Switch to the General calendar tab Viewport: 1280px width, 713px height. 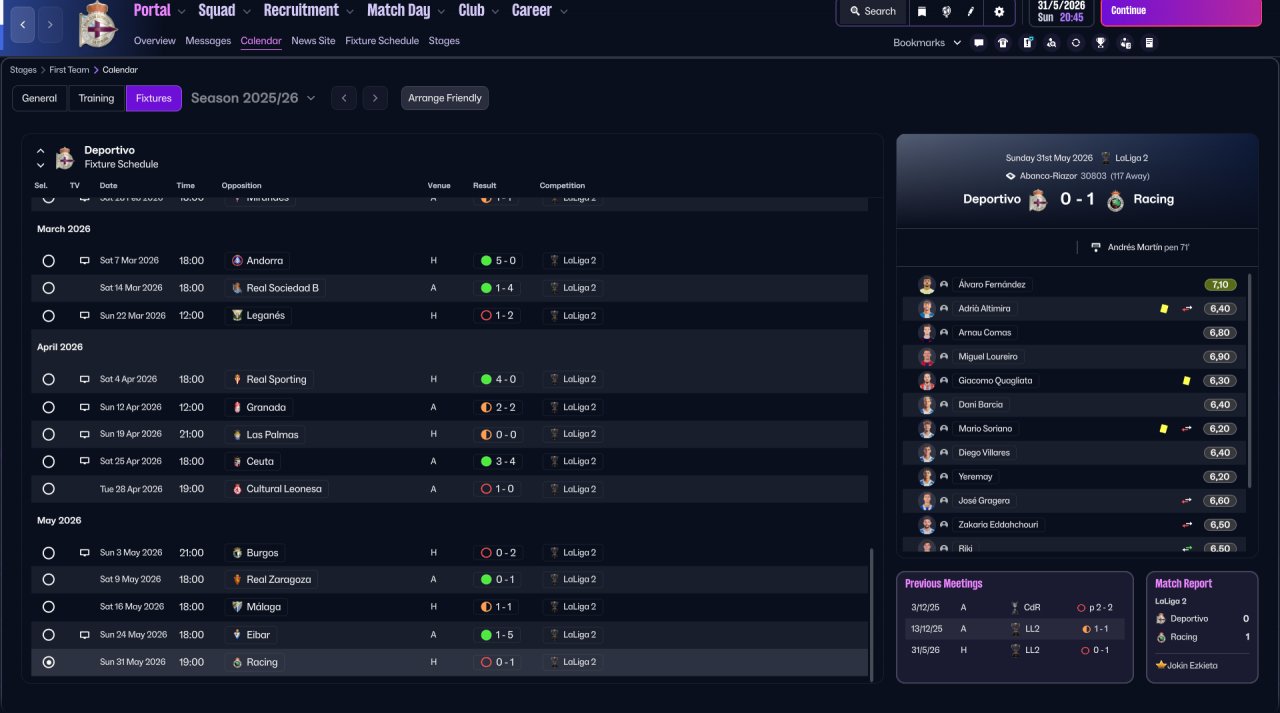click(x=40, y=98)
